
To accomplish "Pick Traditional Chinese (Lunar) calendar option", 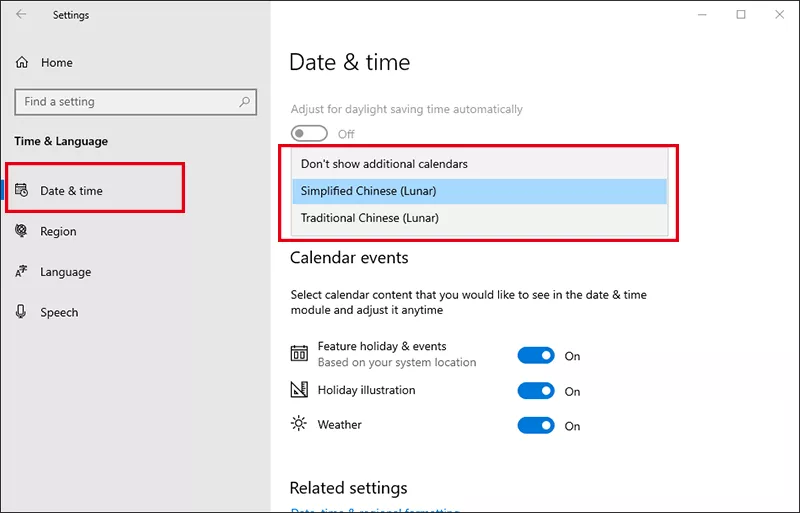I will (370, 218).
